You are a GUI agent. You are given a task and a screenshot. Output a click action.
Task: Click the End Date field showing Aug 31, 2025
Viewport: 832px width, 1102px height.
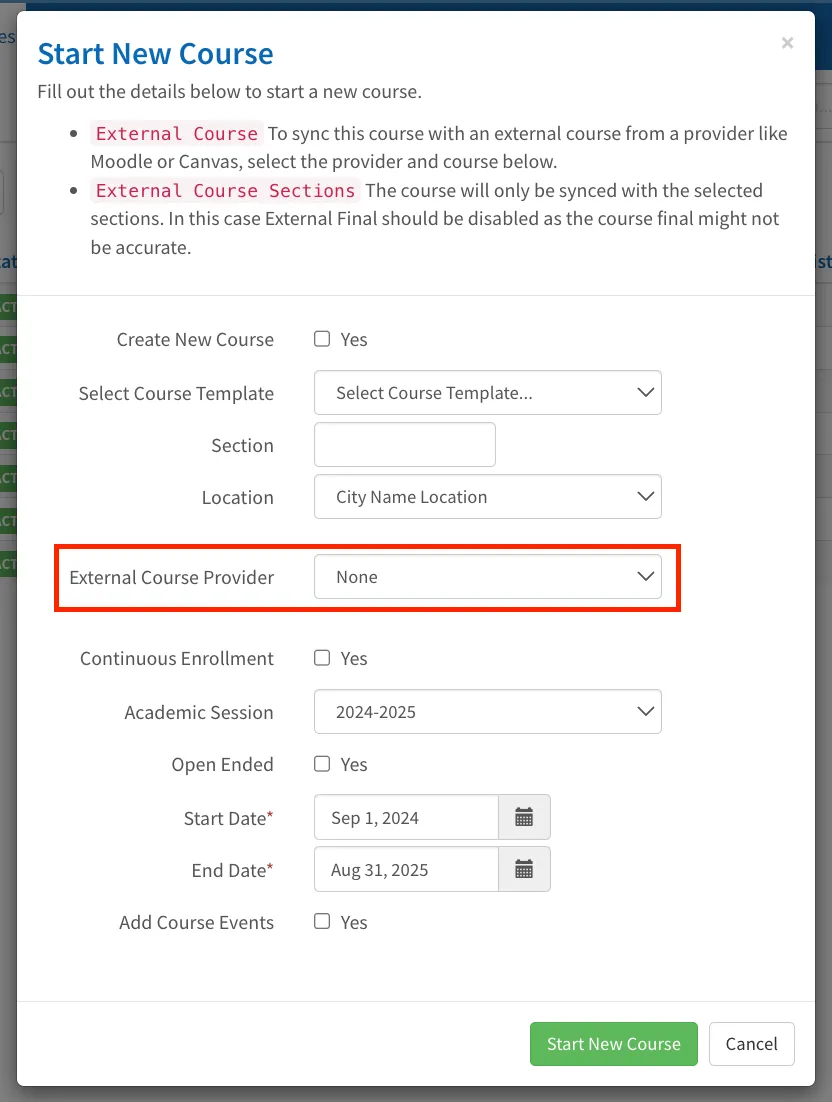(x=406, y=869)
